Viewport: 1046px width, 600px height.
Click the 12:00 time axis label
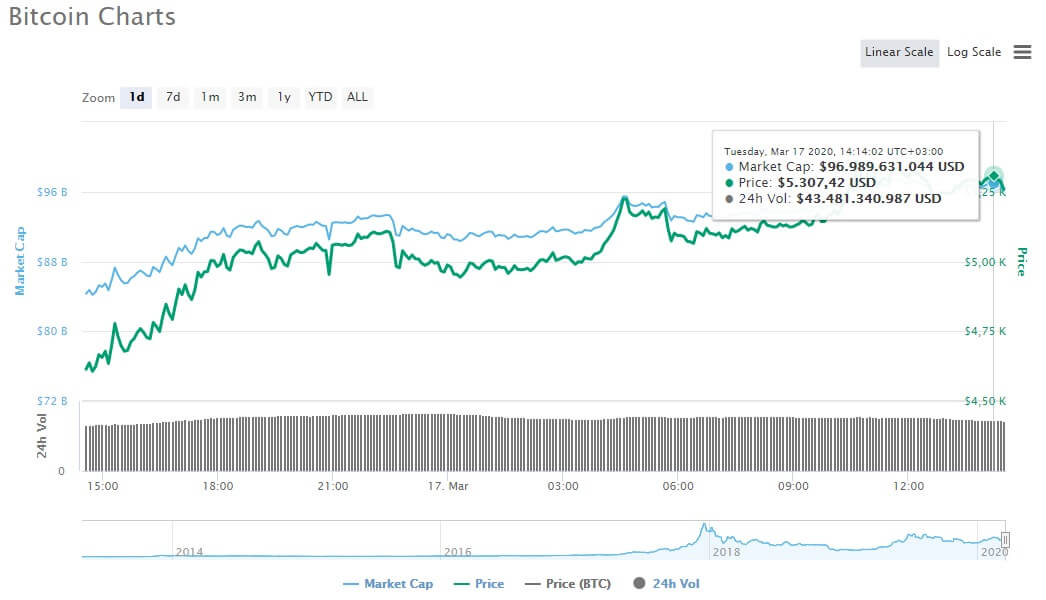coord(909,487)
